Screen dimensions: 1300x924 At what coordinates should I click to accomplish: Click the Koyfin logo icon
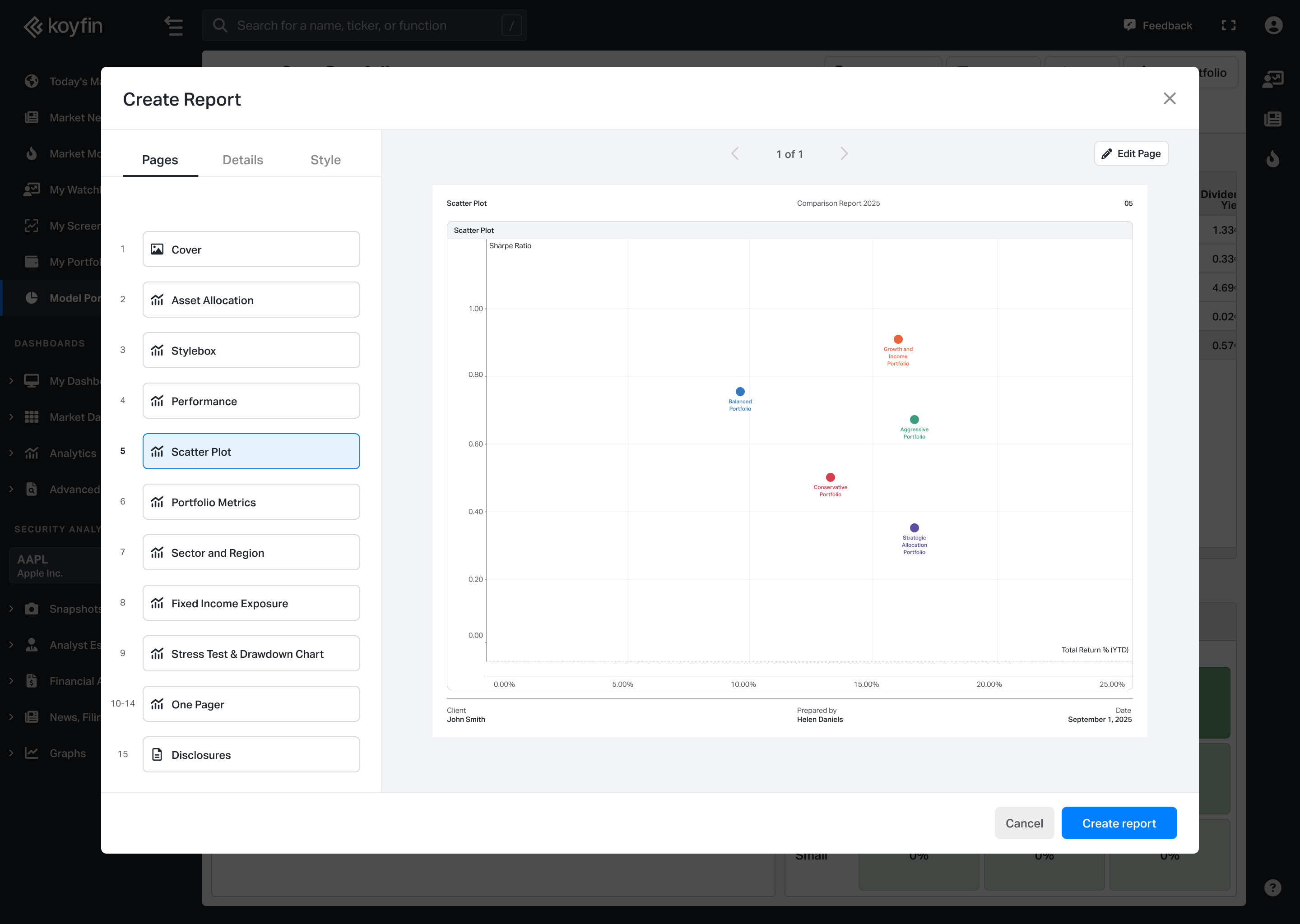tap(33, 26)
